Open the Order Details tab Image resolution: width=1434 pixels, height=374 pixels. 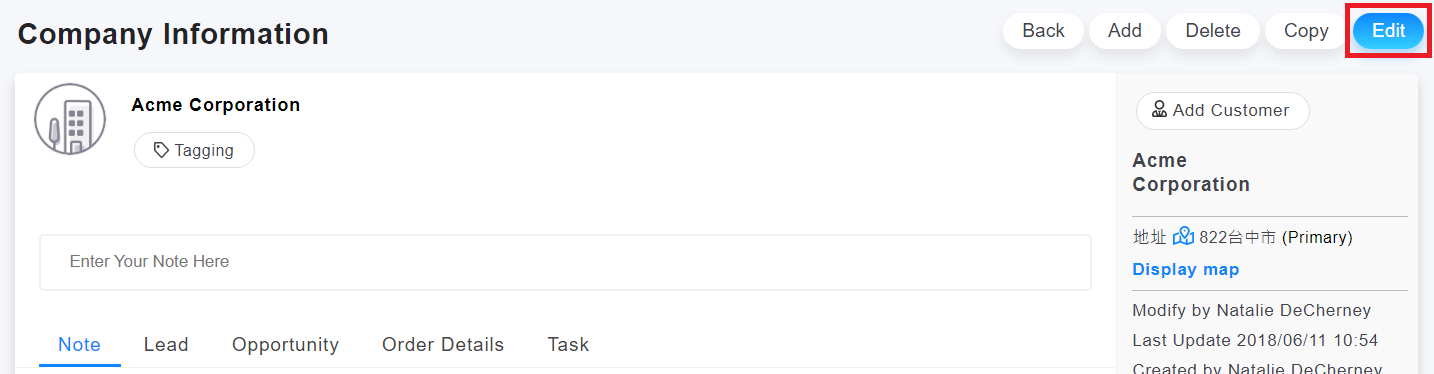[x=443, y=345]
